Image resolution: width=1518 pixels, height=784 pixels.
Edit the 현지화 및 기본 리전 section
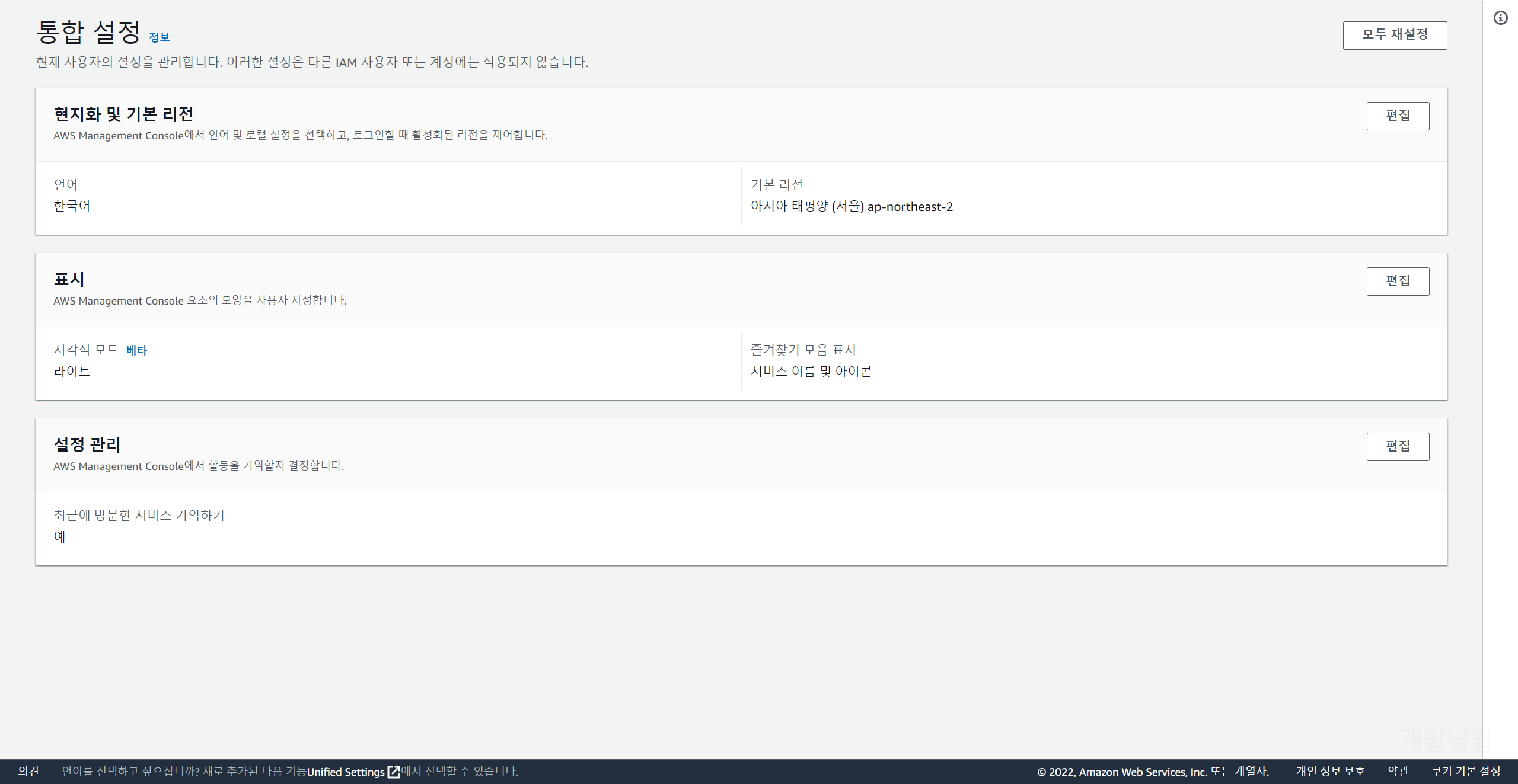(x=1398, y=116)
